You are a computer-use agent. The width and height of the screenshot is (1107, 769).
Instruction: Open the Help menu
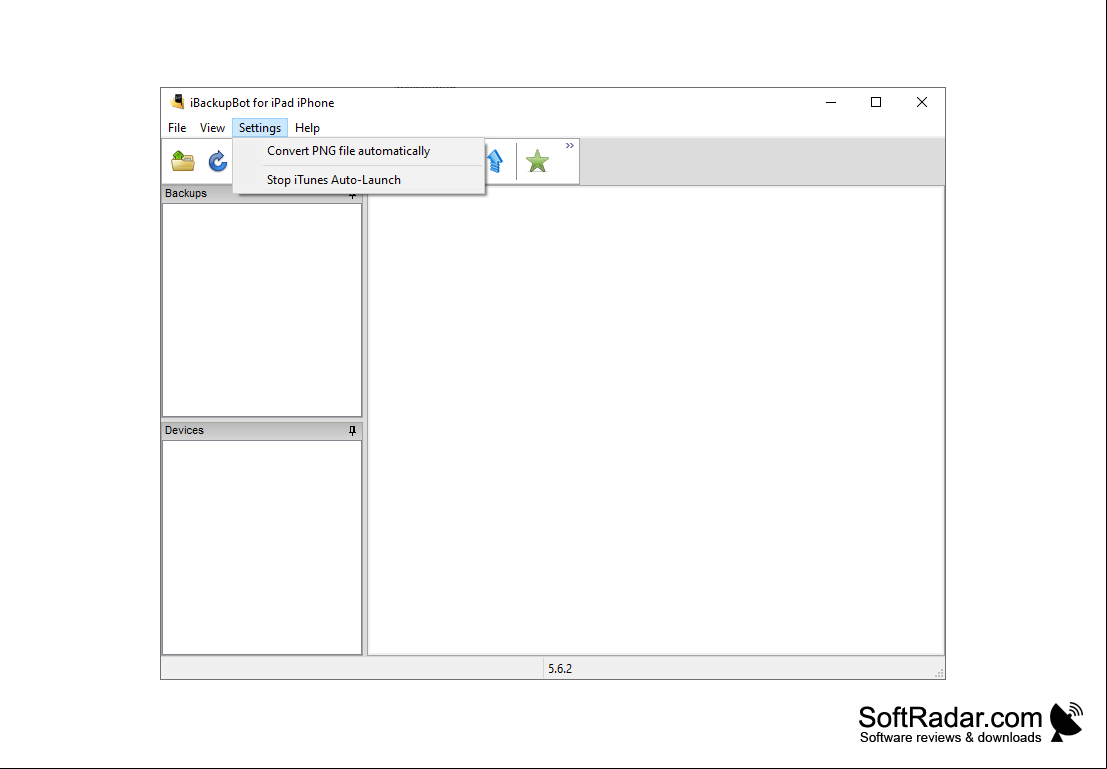[307, 128]
